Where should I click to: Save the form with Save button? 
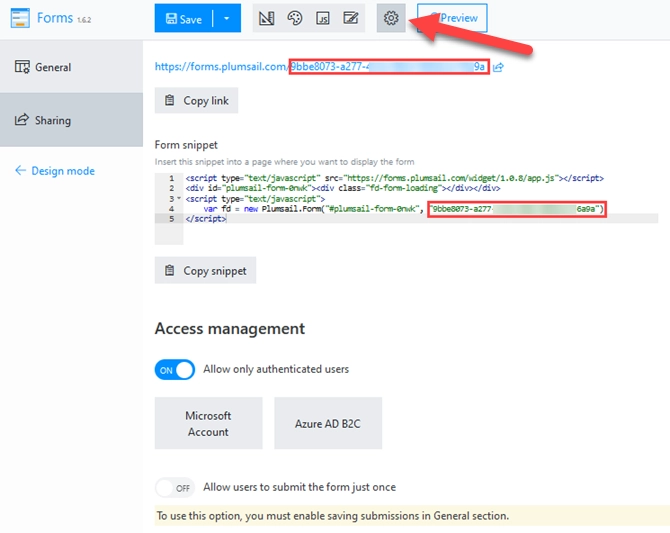pyautogui.click(x=184, y=18)
